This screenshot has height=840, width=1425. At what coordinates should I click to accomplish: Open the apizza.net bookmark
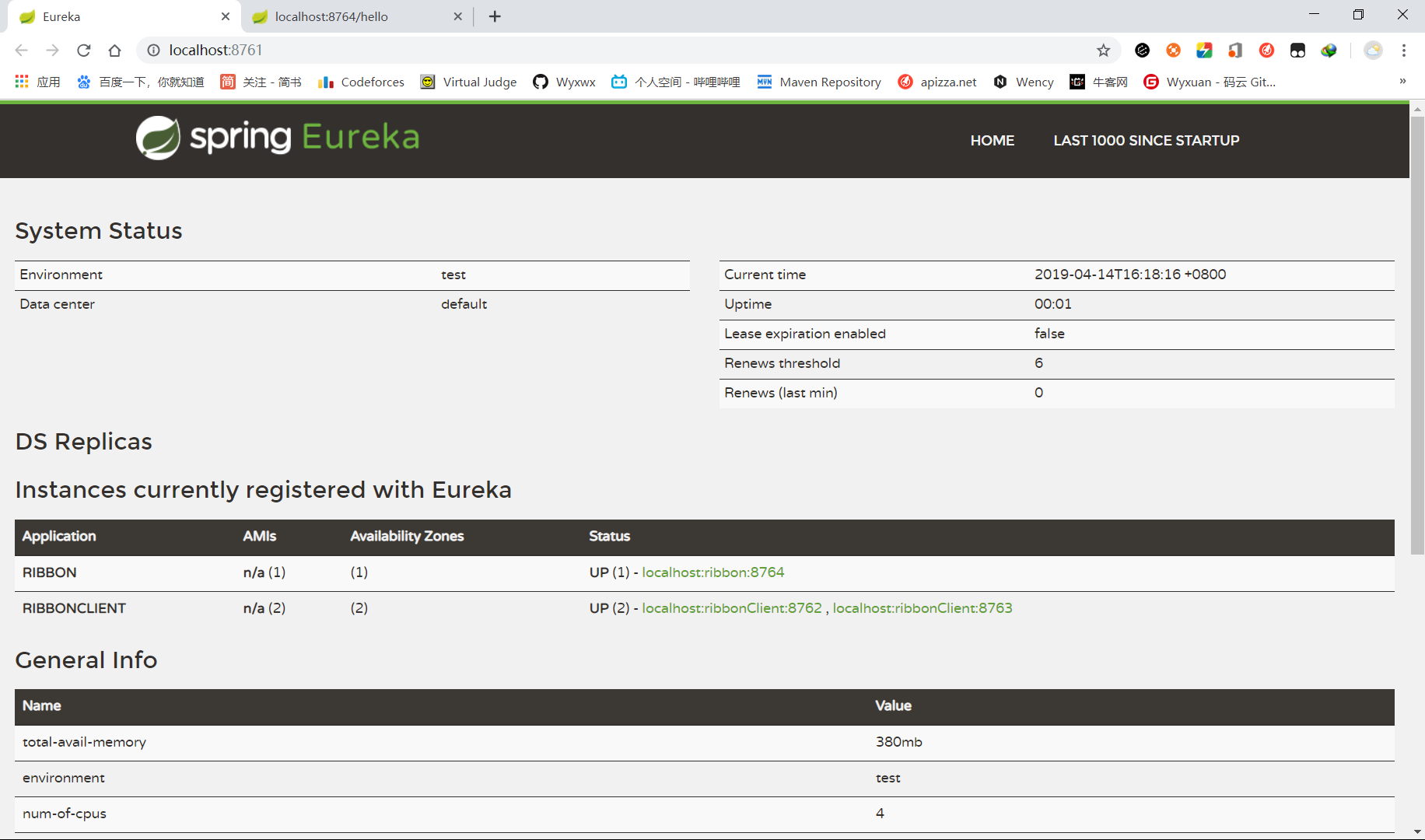point(937,82)
